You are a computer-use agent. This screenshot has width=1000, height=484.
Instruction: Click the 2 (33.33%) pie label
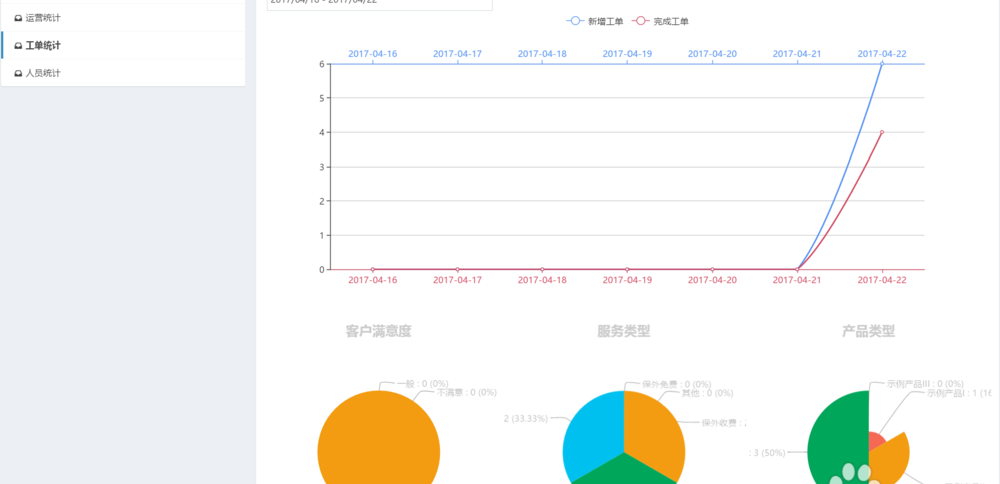click(x=526, y=418)
